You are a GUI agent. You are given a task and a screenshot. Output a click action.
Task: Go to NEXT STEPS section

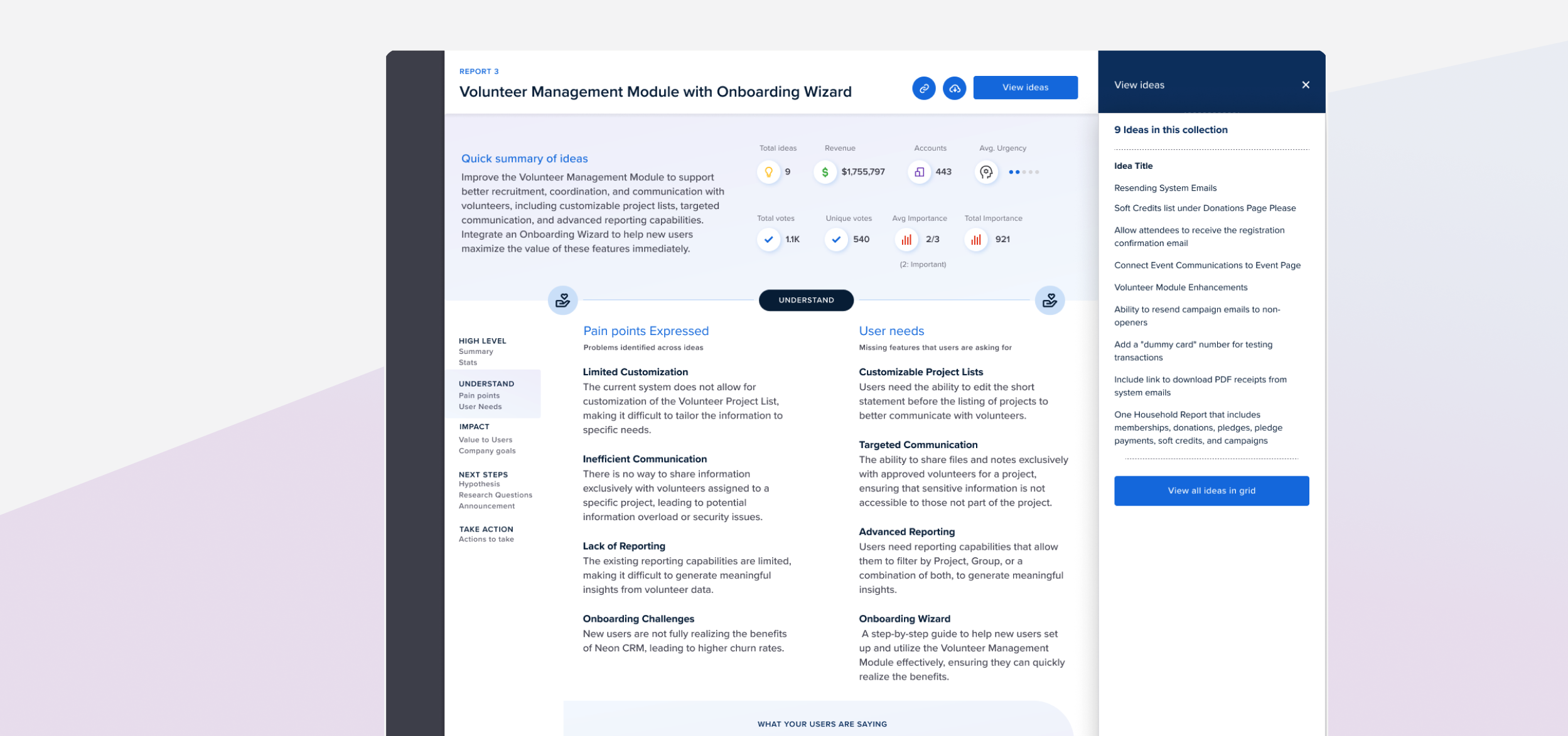pyautogui.click(x=483, y=474)
